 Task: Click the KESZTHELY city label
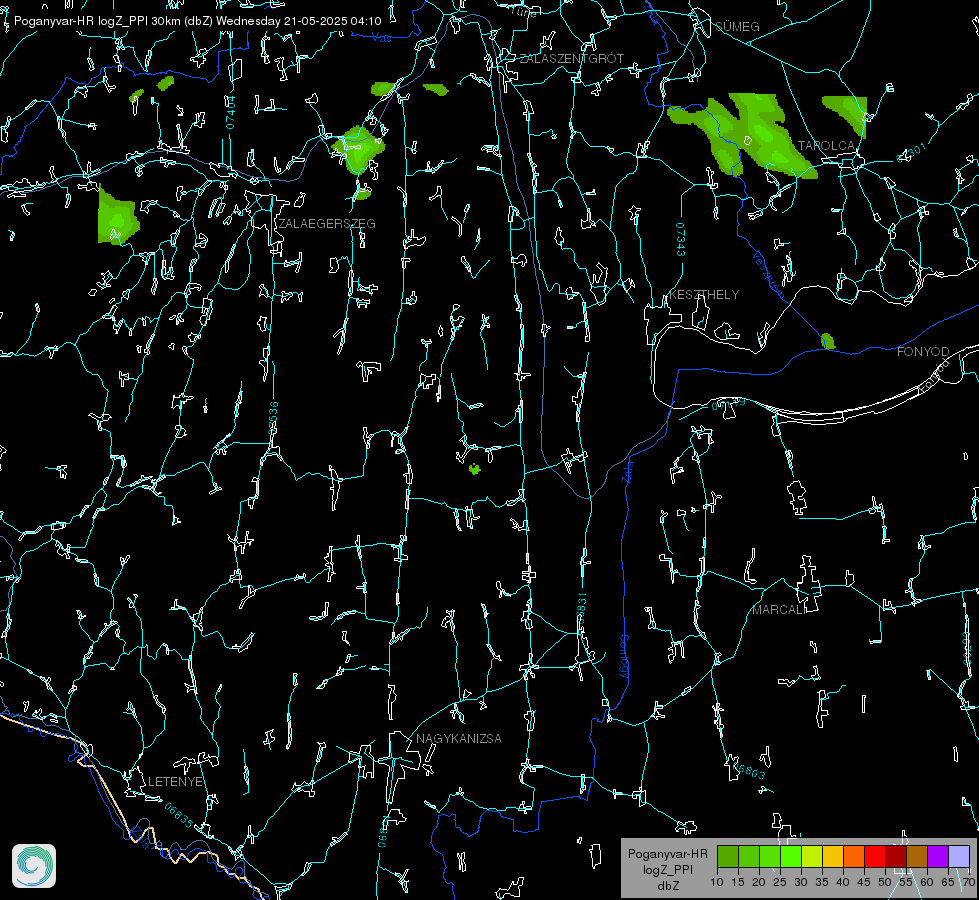tap(704, 294)
